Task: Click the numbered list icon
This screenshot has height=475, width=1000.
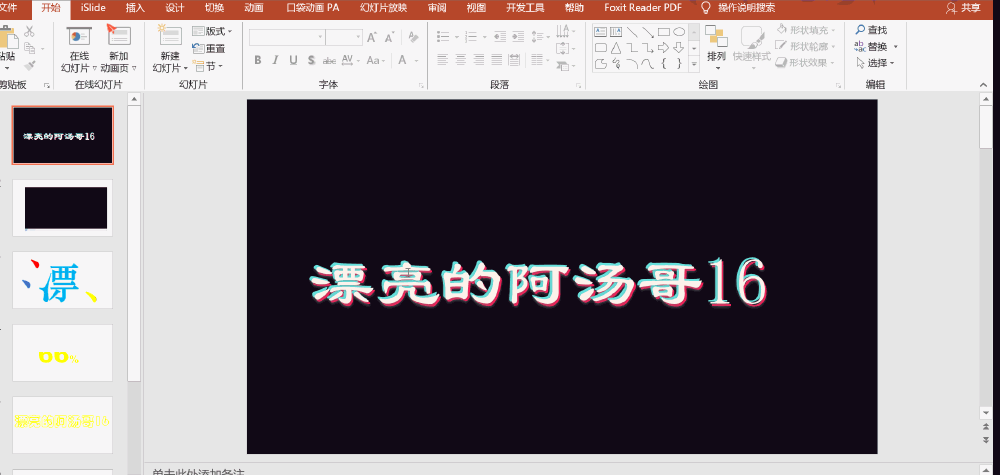Action: 471,36
